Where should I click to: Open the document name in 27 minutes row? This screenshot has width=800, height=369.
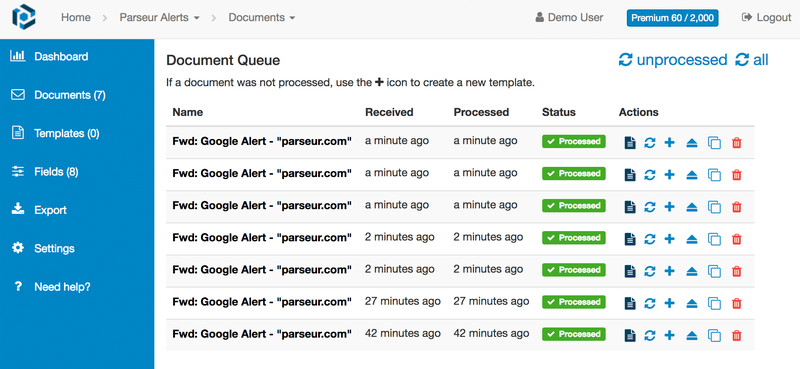pyautogui.click(x=262, y=302)
